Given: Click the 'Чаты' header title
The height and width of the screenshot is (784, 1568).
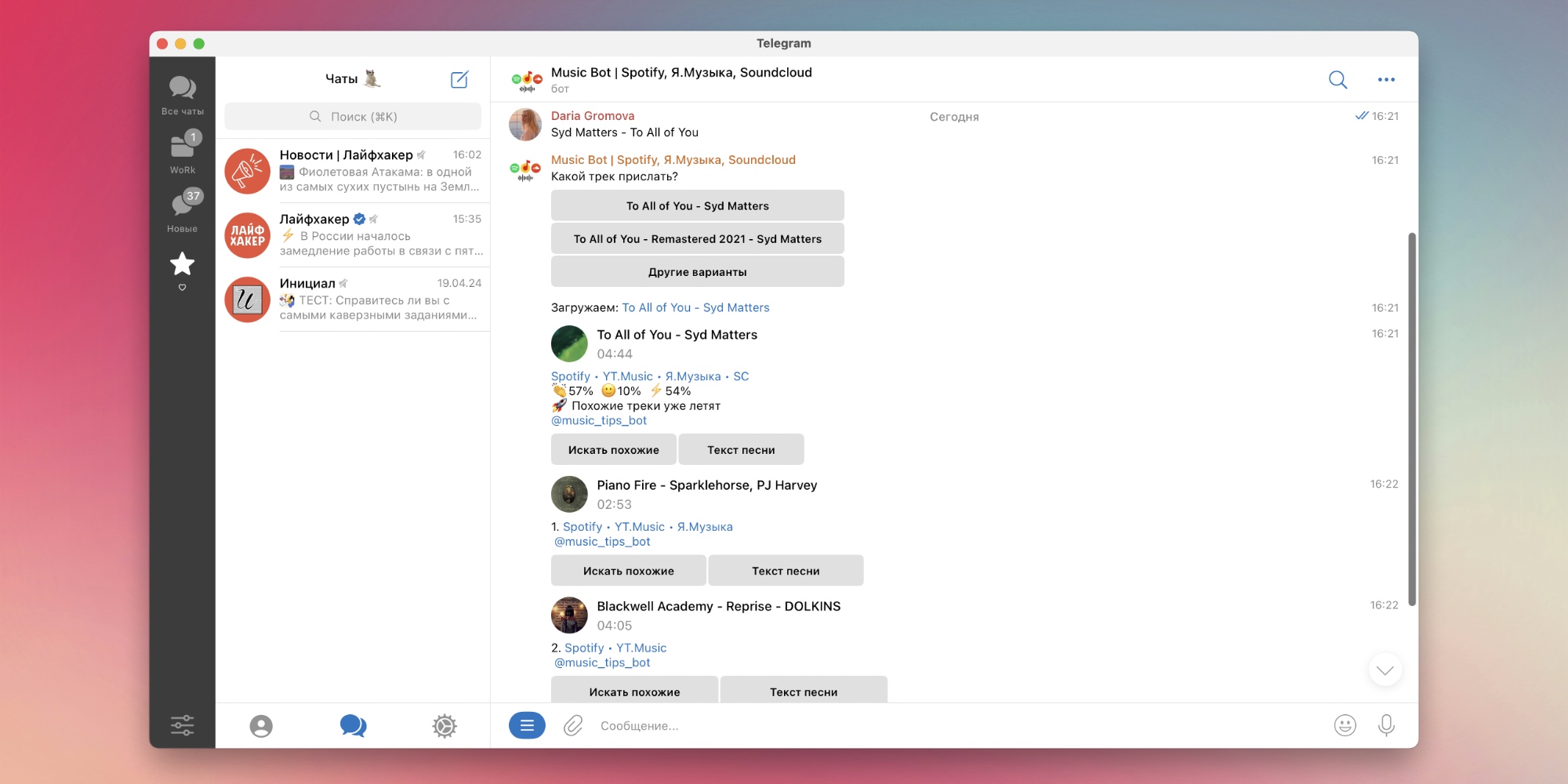Looking at the screenshot, I should tap(341, 78).
